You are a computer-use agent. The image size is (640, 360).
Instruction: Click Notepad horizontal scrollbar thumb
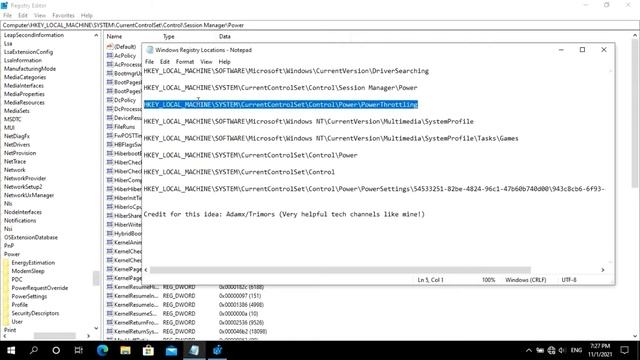click(x=340, y=270)
